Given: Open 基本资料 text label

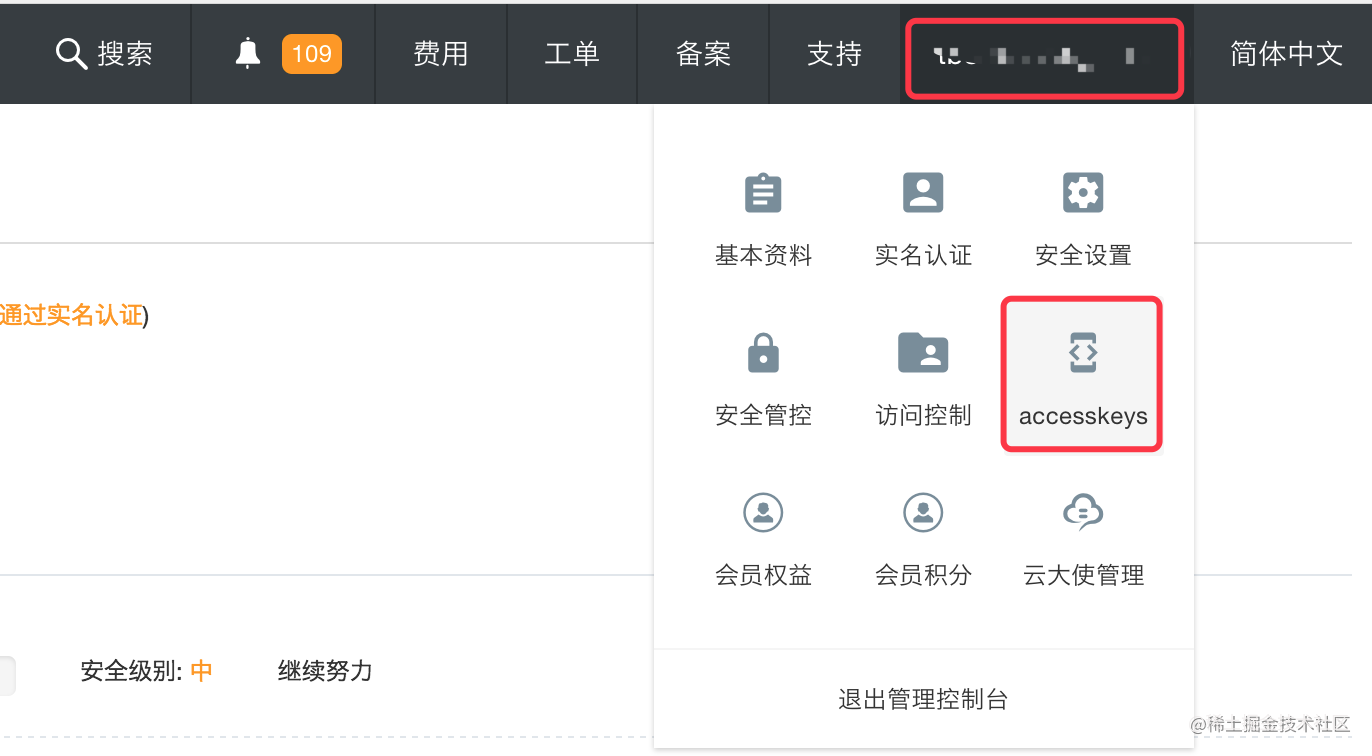Looking at the screenshot, I should click(x=764, y=256).
